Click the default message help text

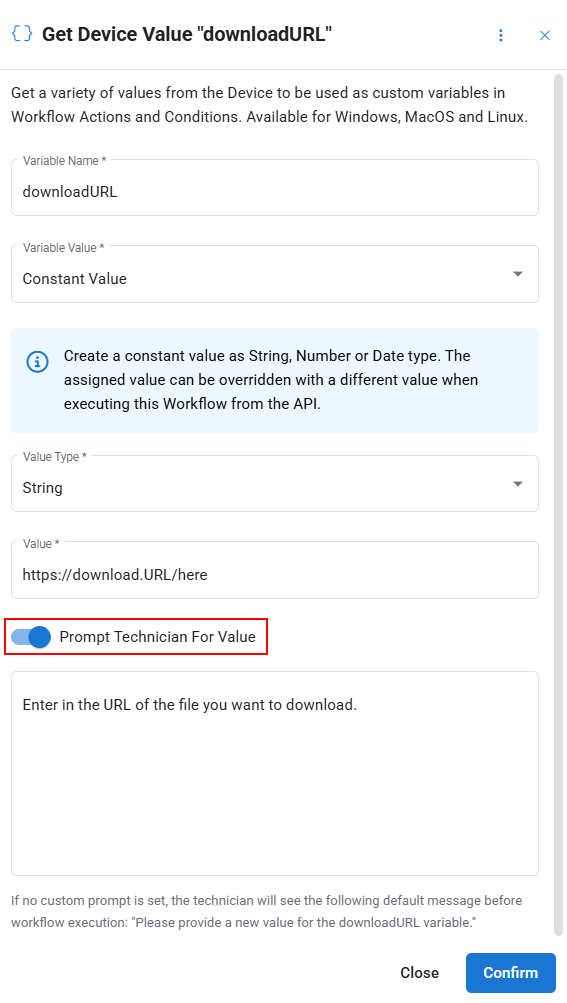[x=267, y=912]
